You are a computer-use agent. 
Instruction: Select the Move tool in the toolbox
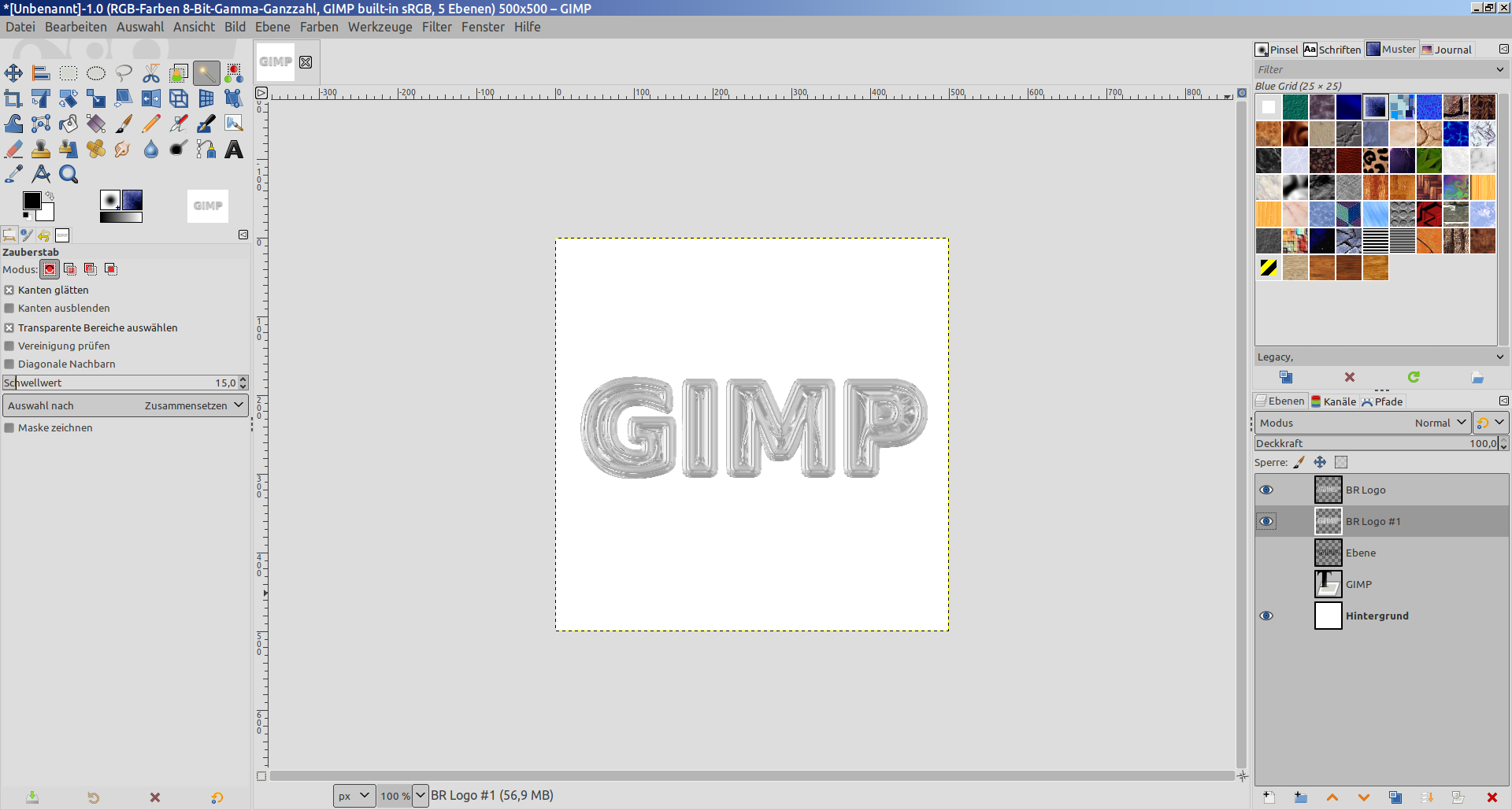point(13,73)
